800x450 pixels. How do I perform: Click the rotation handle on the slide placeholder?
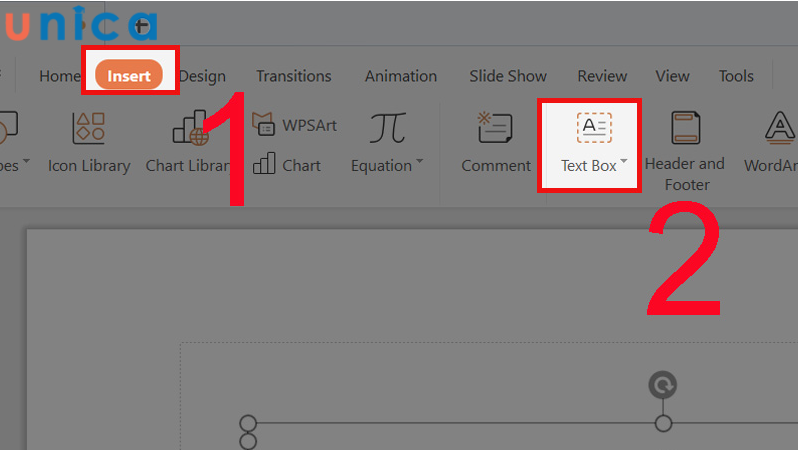point(662,384)
